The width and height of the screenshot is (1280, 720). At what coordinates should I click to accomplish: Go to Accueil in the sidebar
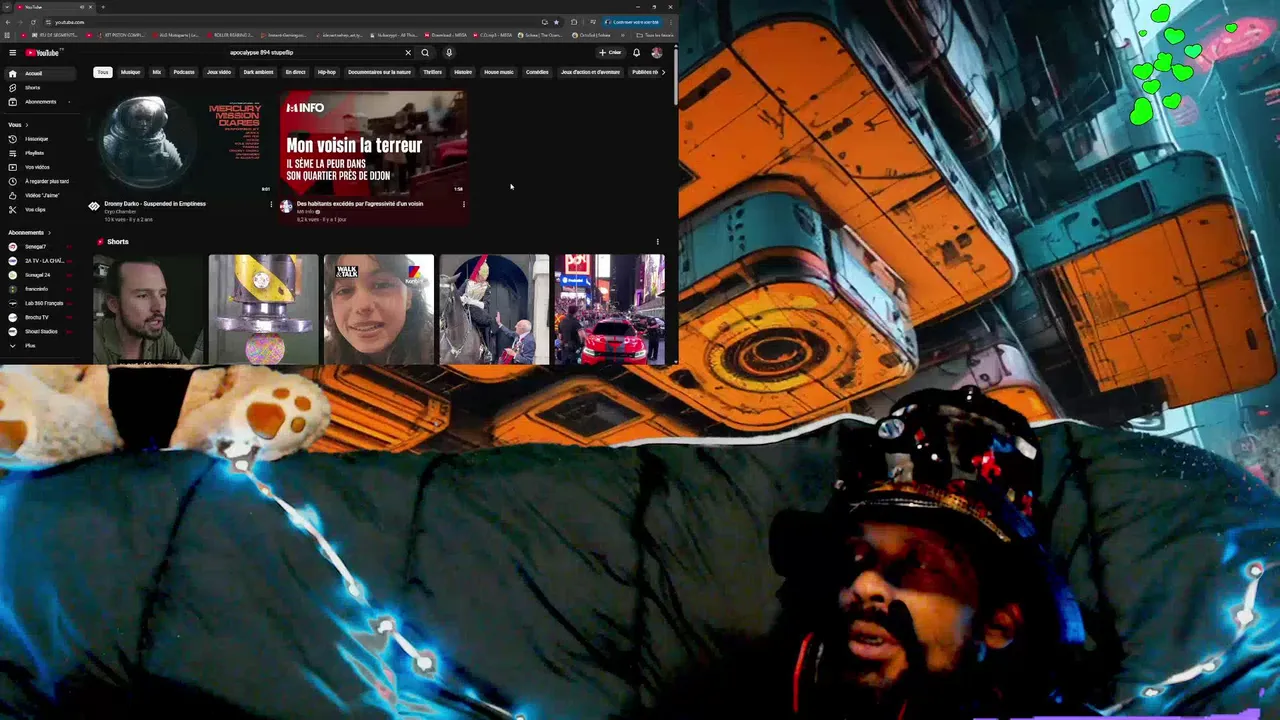click(39, 74)
